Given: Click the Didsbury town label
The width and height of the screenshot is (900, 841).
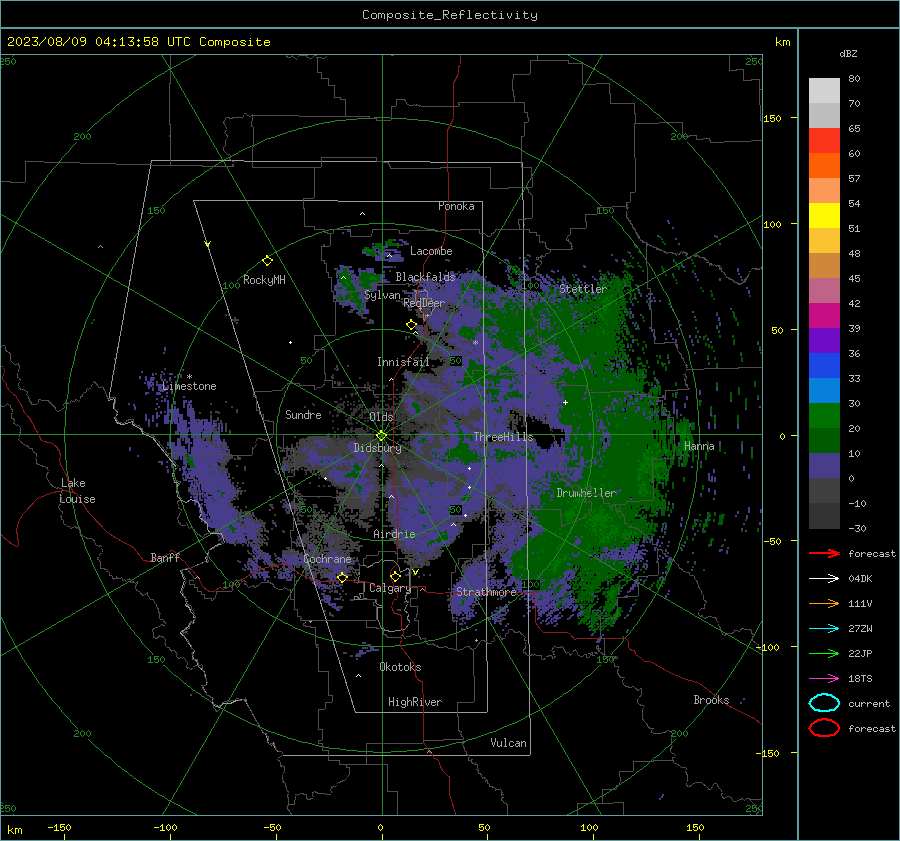Looking at the screenshot, I should point(377,448).
